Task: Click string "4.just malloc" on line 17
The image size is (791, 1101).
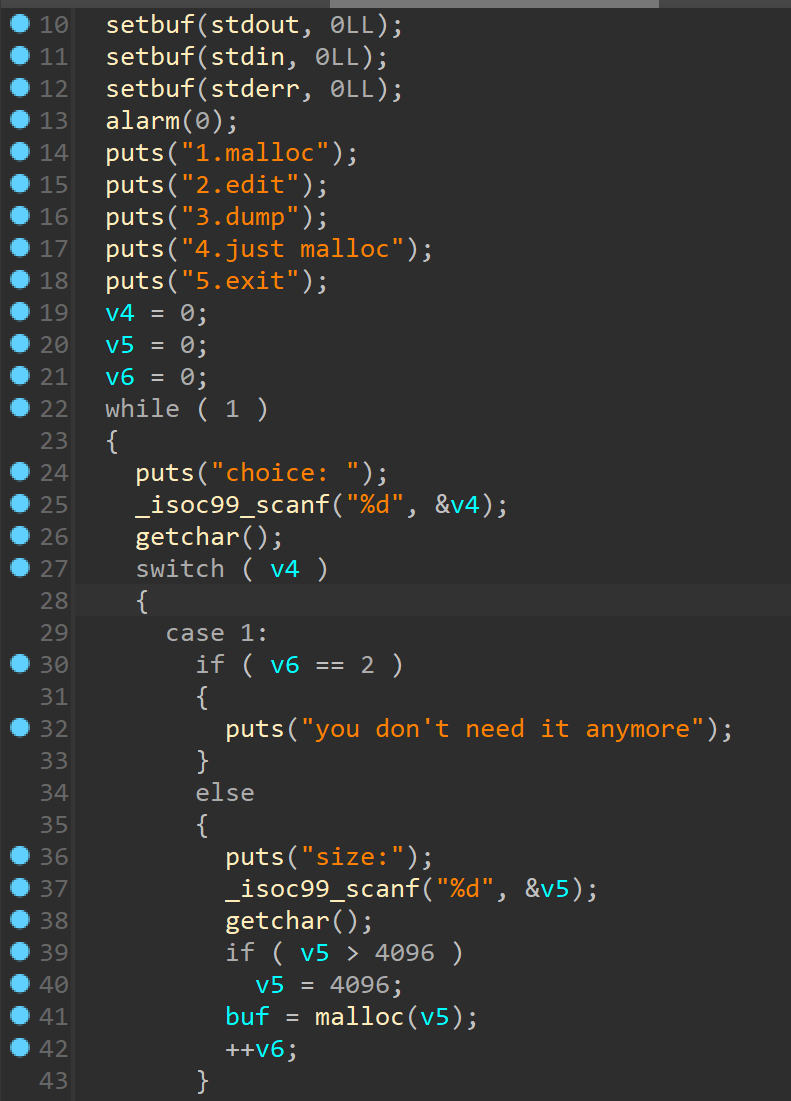Action: [x=293, y=249]
